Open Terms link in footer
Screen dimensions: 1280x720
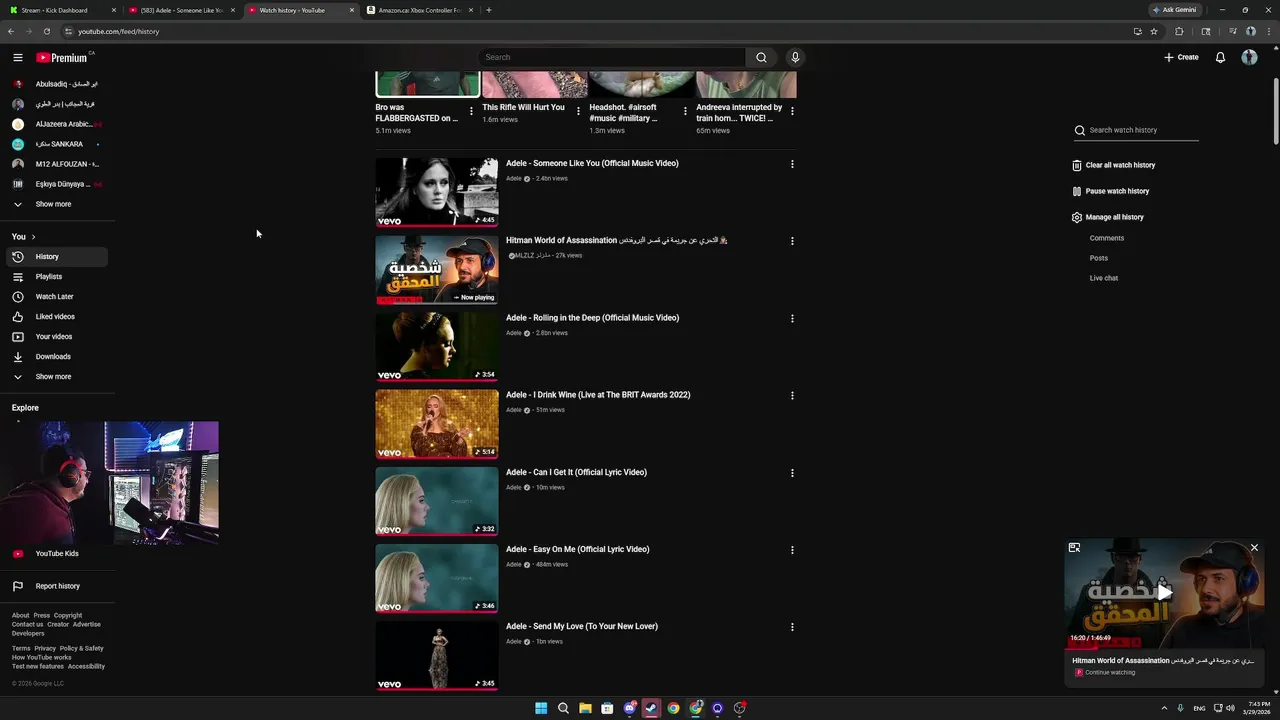click(21, 649)
